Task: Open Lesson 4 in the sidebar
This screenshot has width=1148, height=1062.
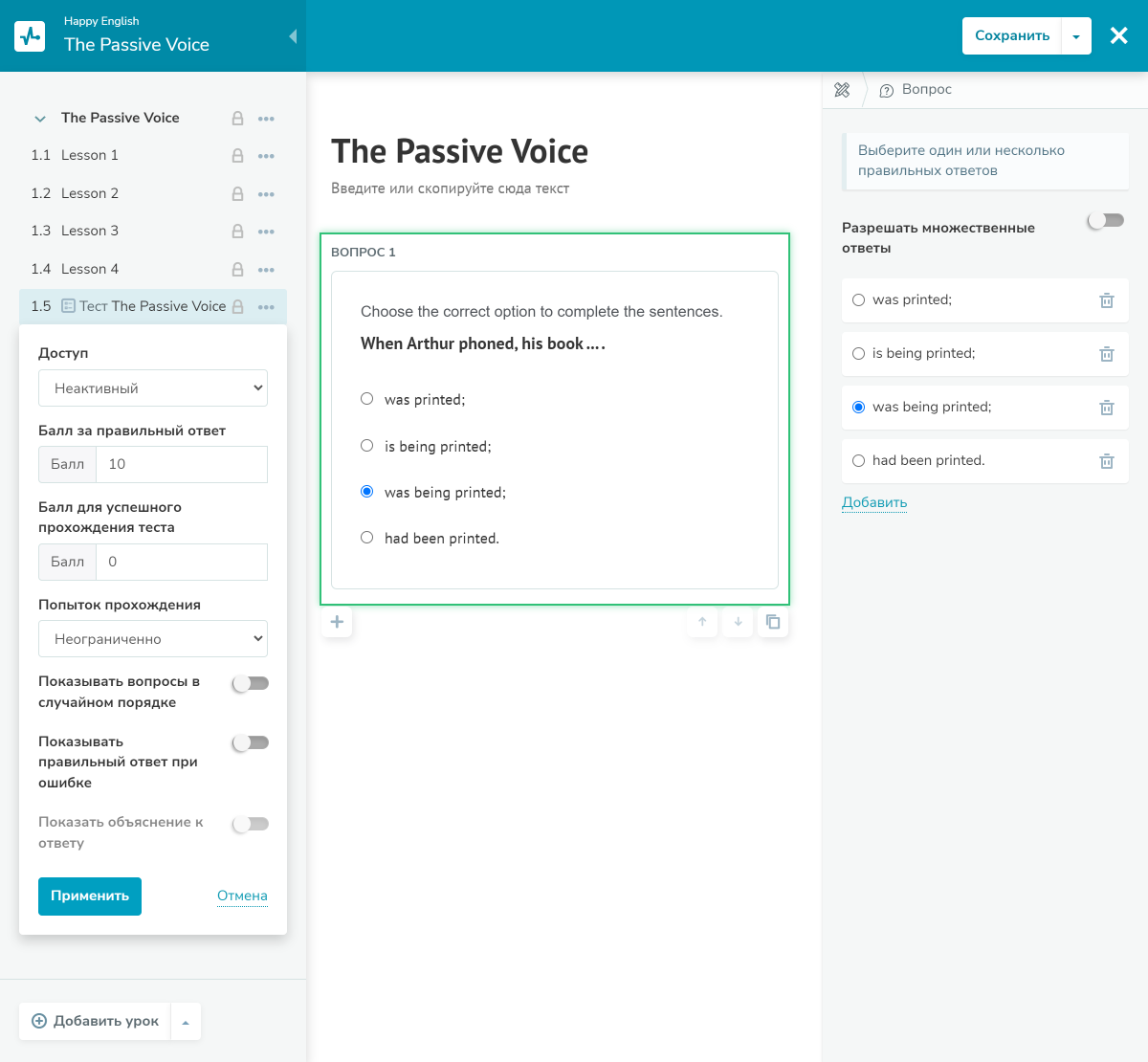Action: pyautogui.click(x=90, y=269)
